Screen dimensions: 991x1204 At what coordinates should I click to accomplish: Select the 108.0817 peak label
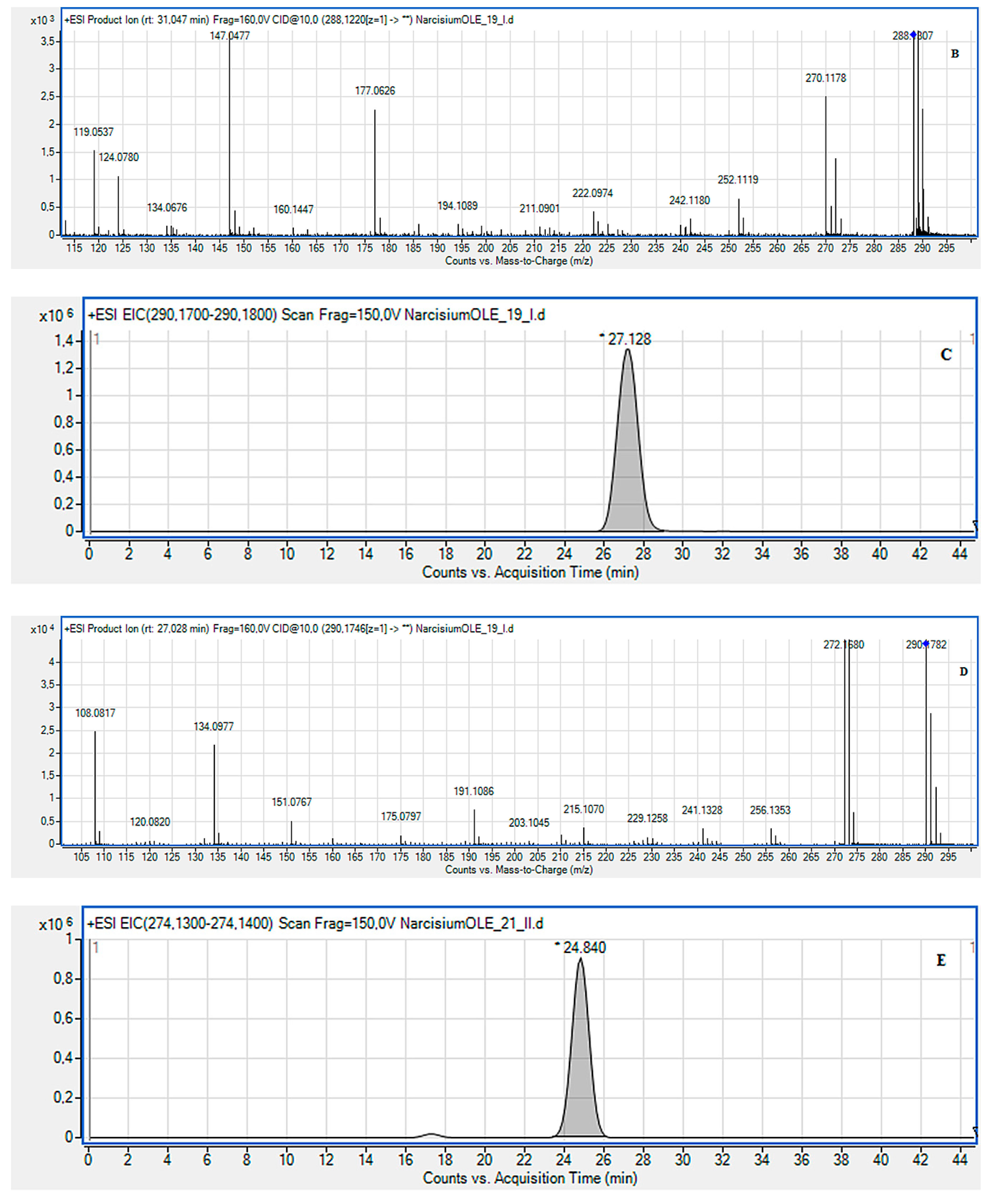coord(95,713)
